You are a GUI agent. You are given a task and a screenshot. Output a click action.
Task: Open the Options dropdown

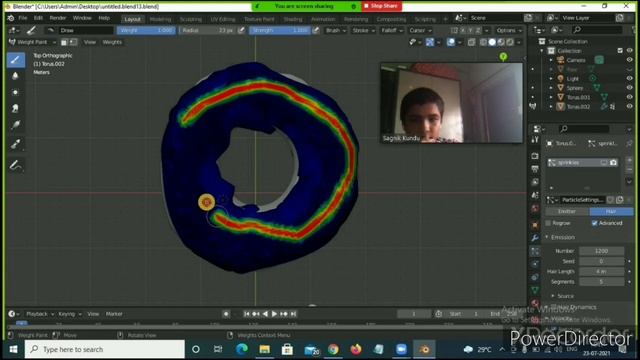509,31
